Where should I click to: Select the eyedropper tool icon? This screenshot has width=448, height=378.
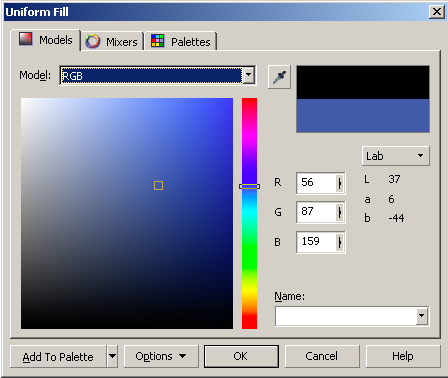point(279,77)
